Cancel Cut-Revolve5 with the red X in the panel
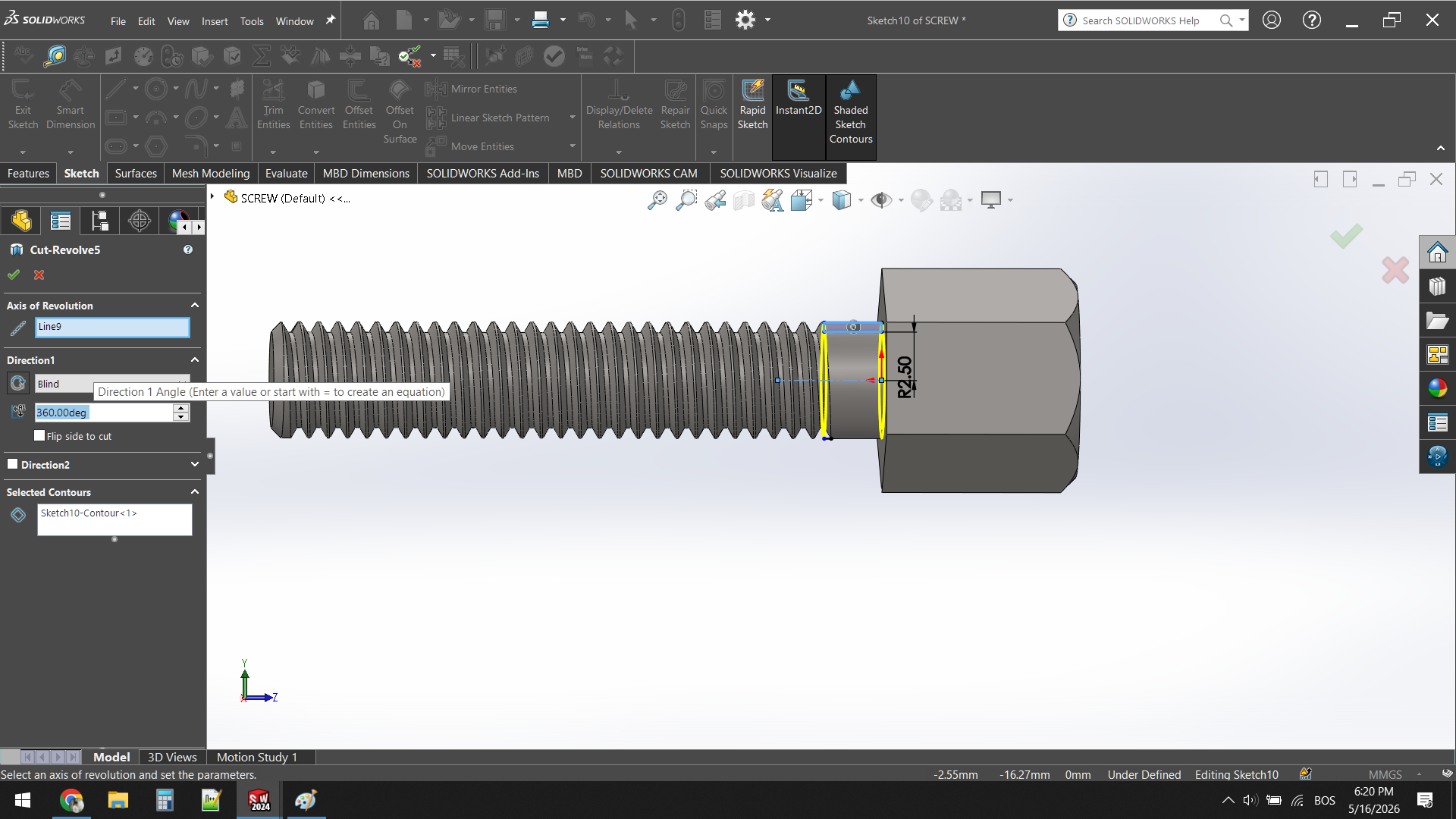Viewport: 1456px width, 819px height. (39, 275)
